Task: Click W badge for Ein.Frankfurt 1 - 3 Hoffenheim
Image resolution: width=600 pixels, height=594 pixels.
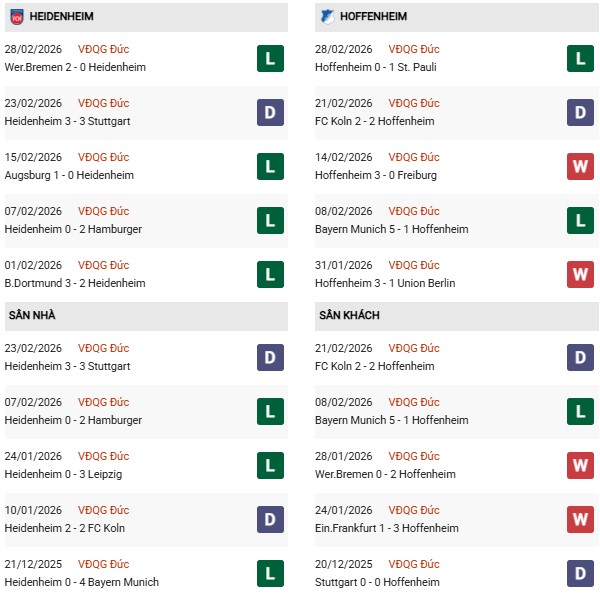Action: pos(580,519)
